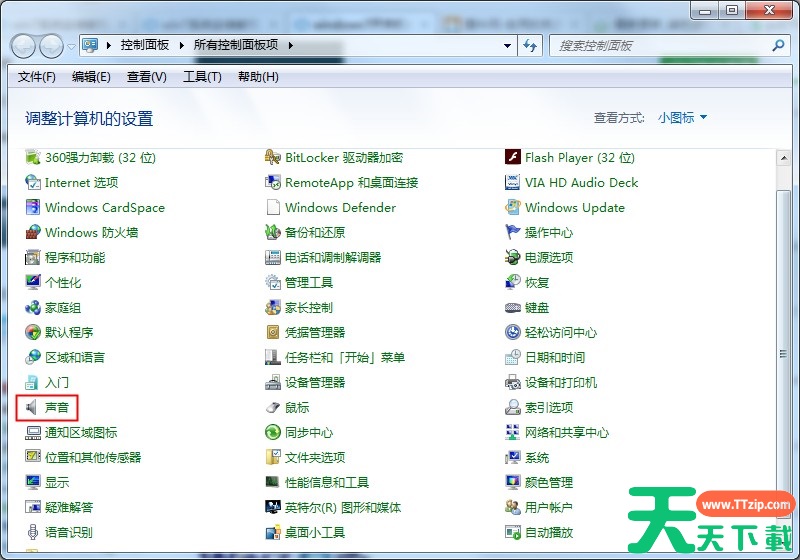Open the 声音 (Sound) speaker icon
The width and height of the screenshot is (800, 560).
[33, 408]
